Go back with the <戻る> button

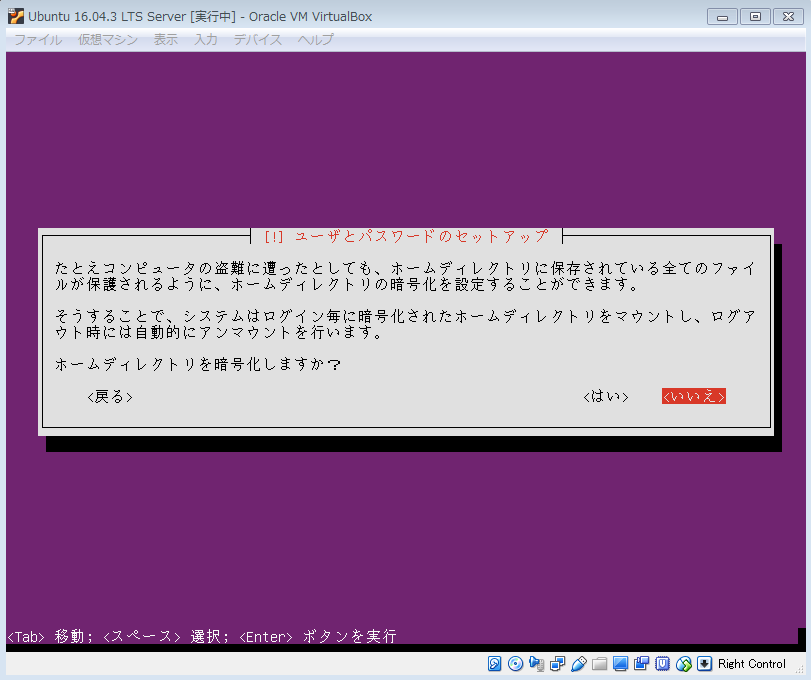click(x=110, y=397)
